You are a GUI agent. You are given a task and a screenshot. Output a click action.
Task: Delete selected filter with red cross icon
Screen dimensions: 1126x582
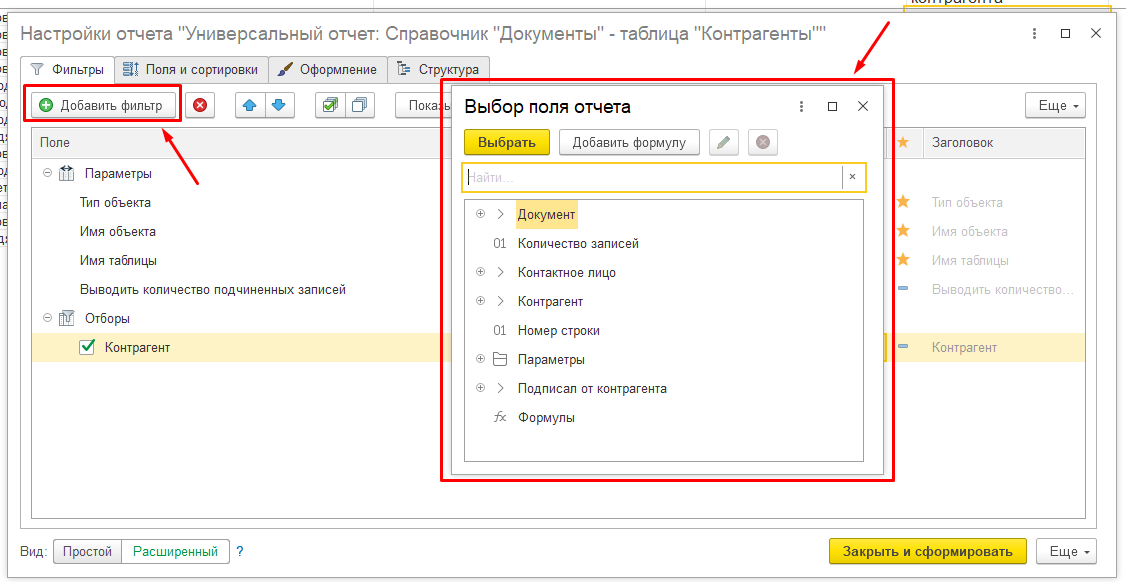pyautogui.click(x=200, y=106)
